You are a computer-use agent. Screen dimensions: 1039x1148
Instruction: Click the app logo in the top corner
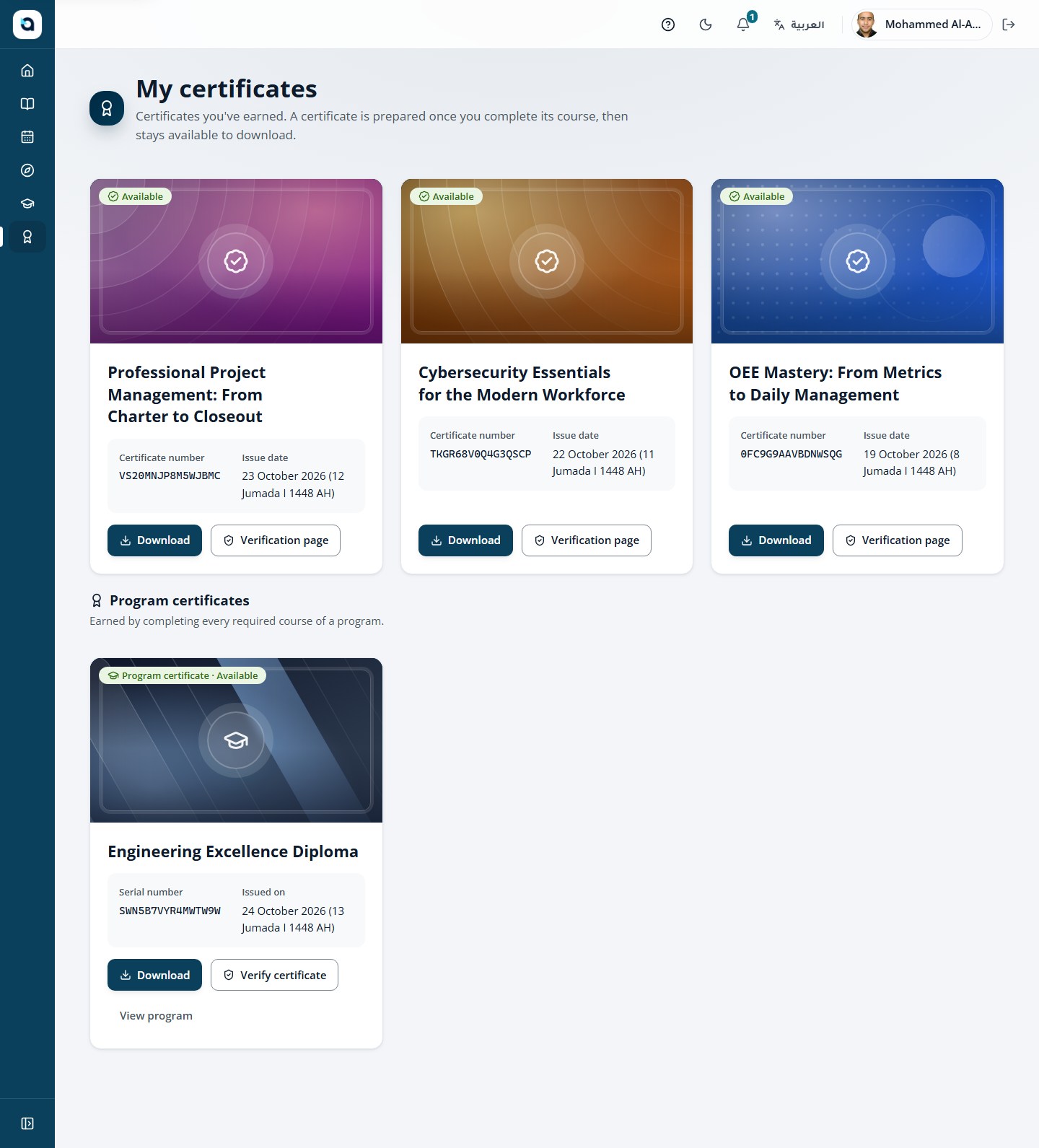[x=27, y=25]
